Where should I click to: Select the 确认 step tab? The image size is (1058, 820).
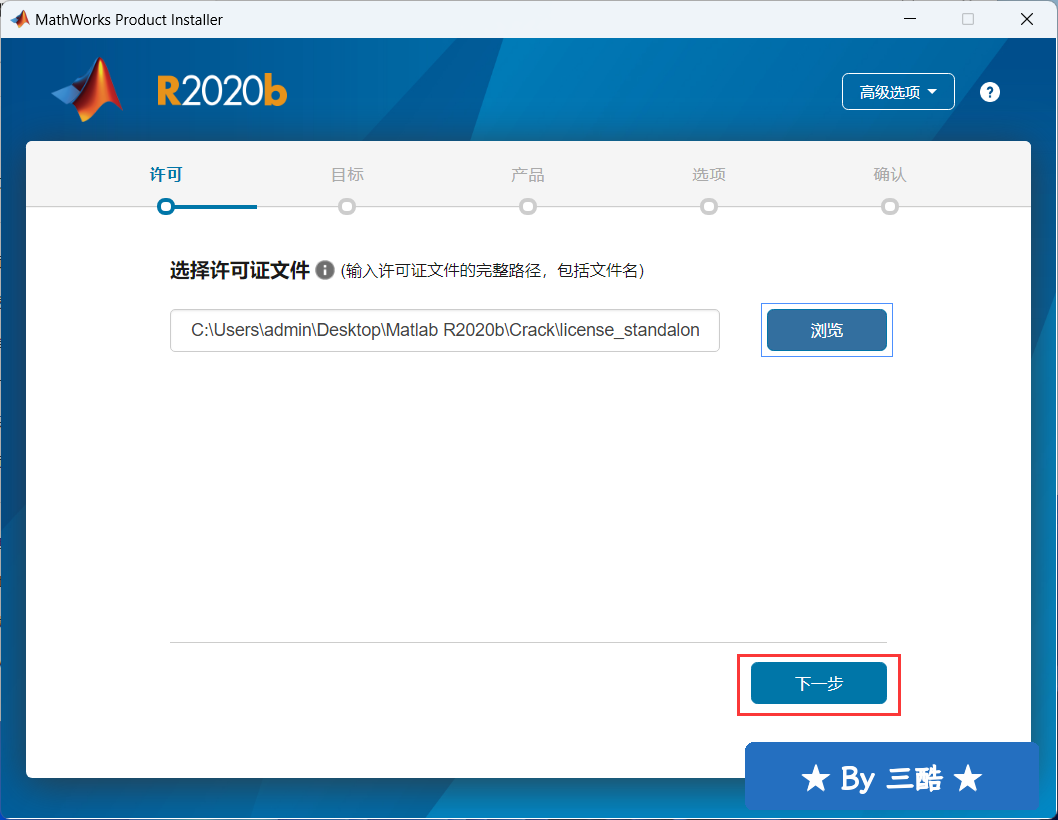click(x=889, y=174)
